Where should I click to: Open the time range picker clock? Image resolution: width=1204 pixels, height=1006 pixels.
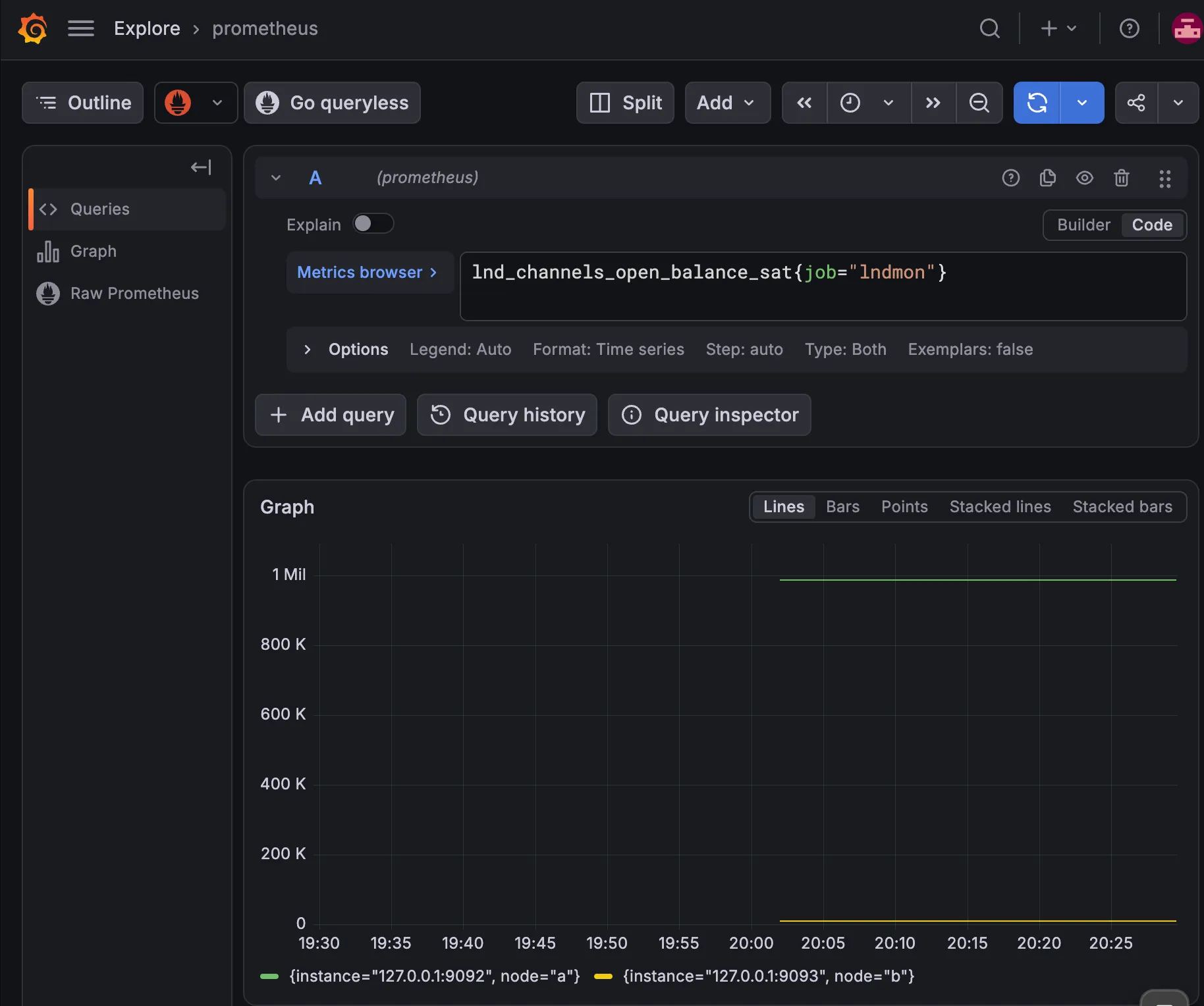coord(869,103)
